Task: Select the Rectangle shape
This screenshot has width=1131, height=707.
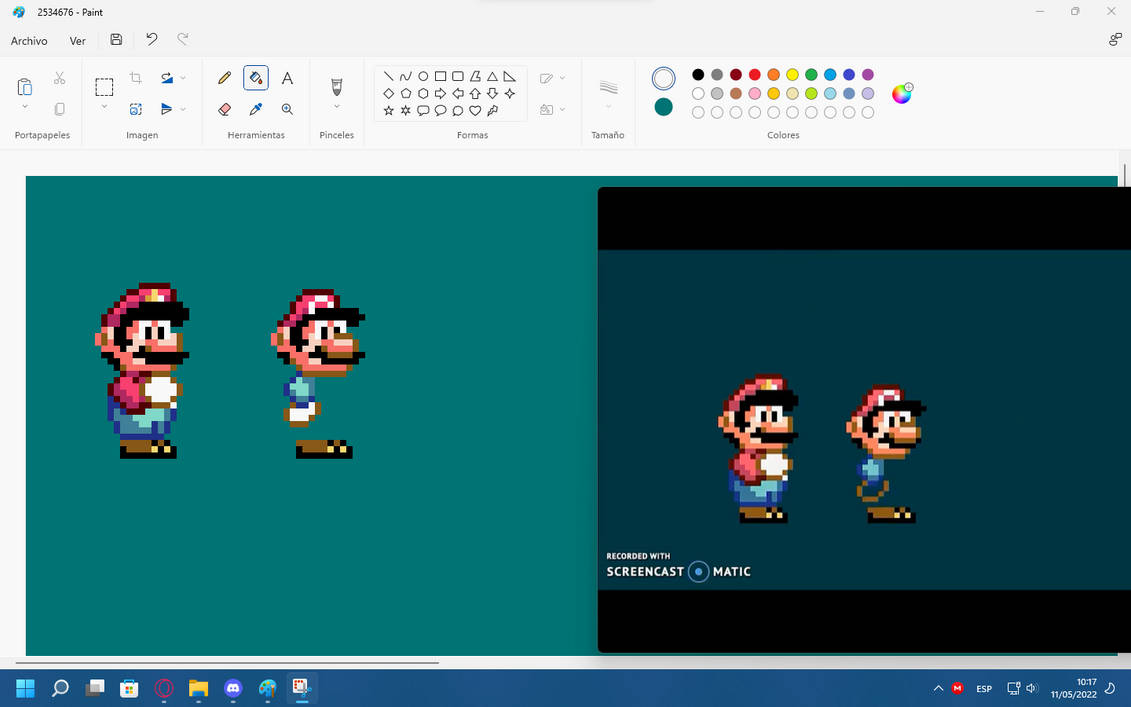Action: [x=440, y=75]
